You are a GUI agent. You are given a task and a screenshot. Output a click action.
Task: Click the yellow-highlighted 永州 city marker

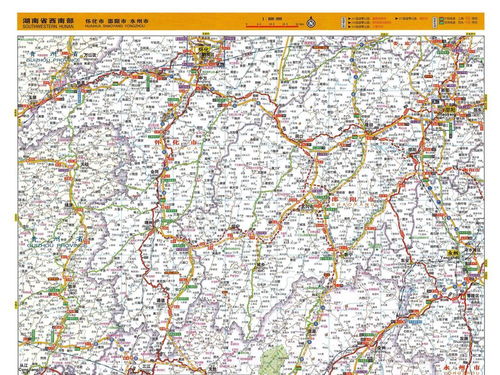(x=453, y=253)
